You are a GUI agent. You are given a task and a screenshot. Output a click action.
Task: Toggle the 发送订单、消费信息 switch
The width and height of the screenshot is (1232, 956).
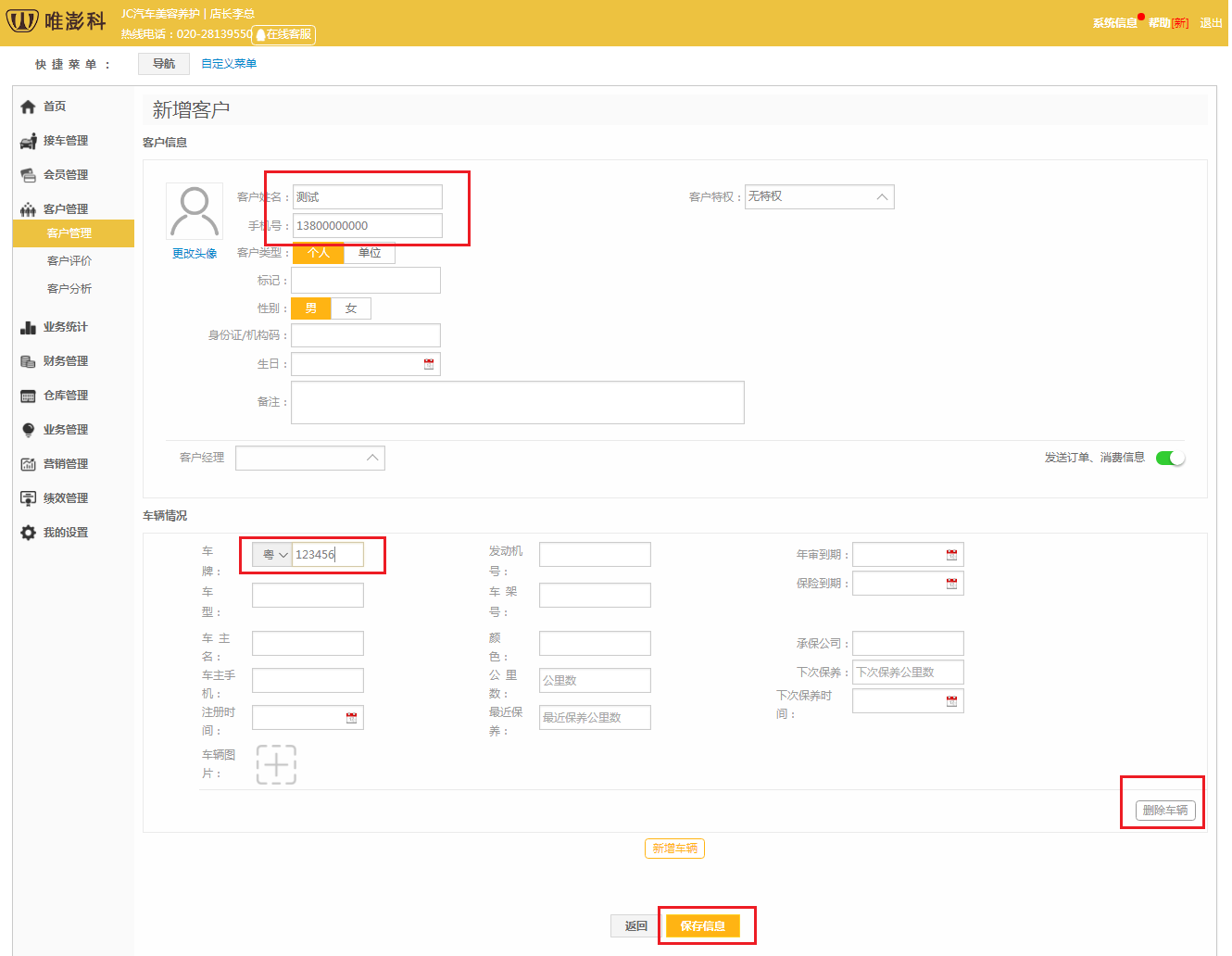pyautogui.click(x=1170, y=458)
